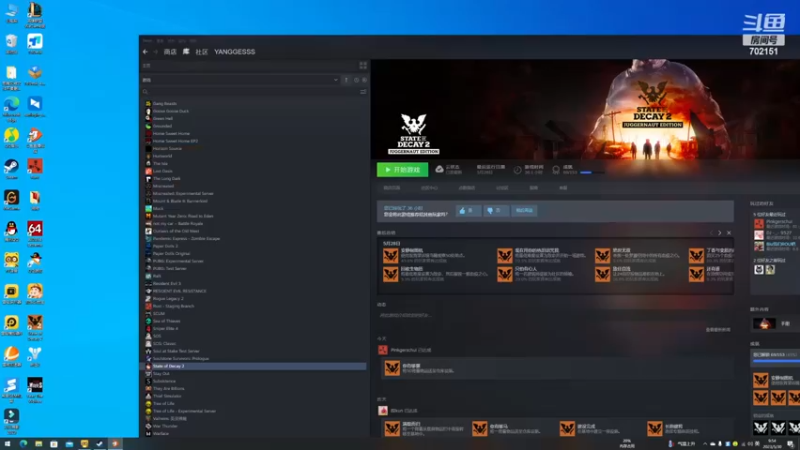
Task: Go back with the Steam back arrow
Action: [145, 52]
